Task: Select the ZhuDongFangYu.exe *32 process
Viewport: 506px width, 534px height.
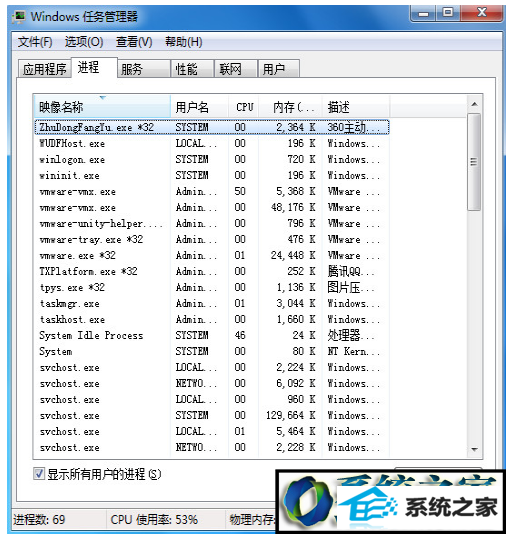Action: click(212, 127)
